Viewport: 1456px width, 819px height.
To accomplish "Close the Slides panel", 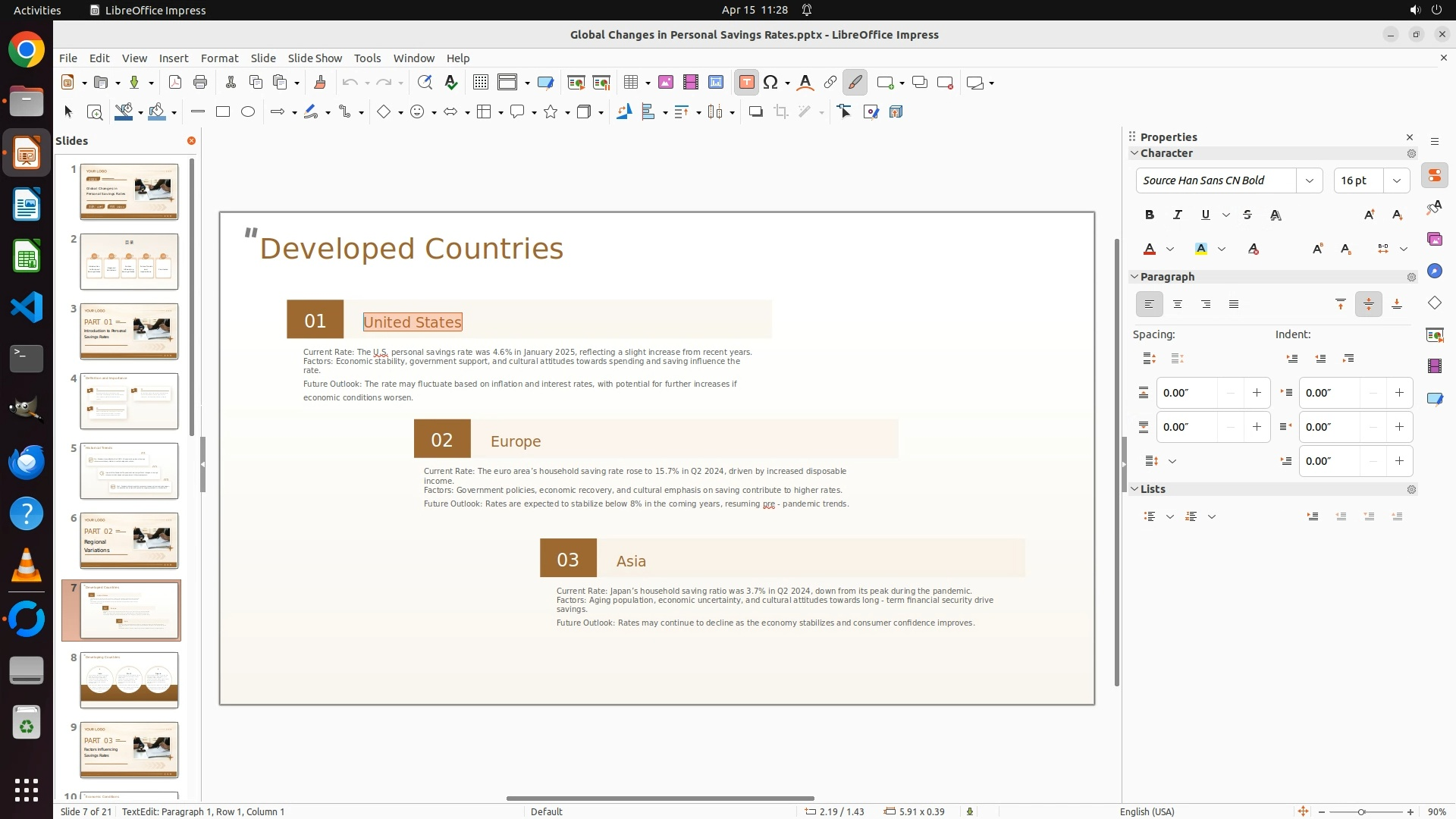I will [191, 141].
